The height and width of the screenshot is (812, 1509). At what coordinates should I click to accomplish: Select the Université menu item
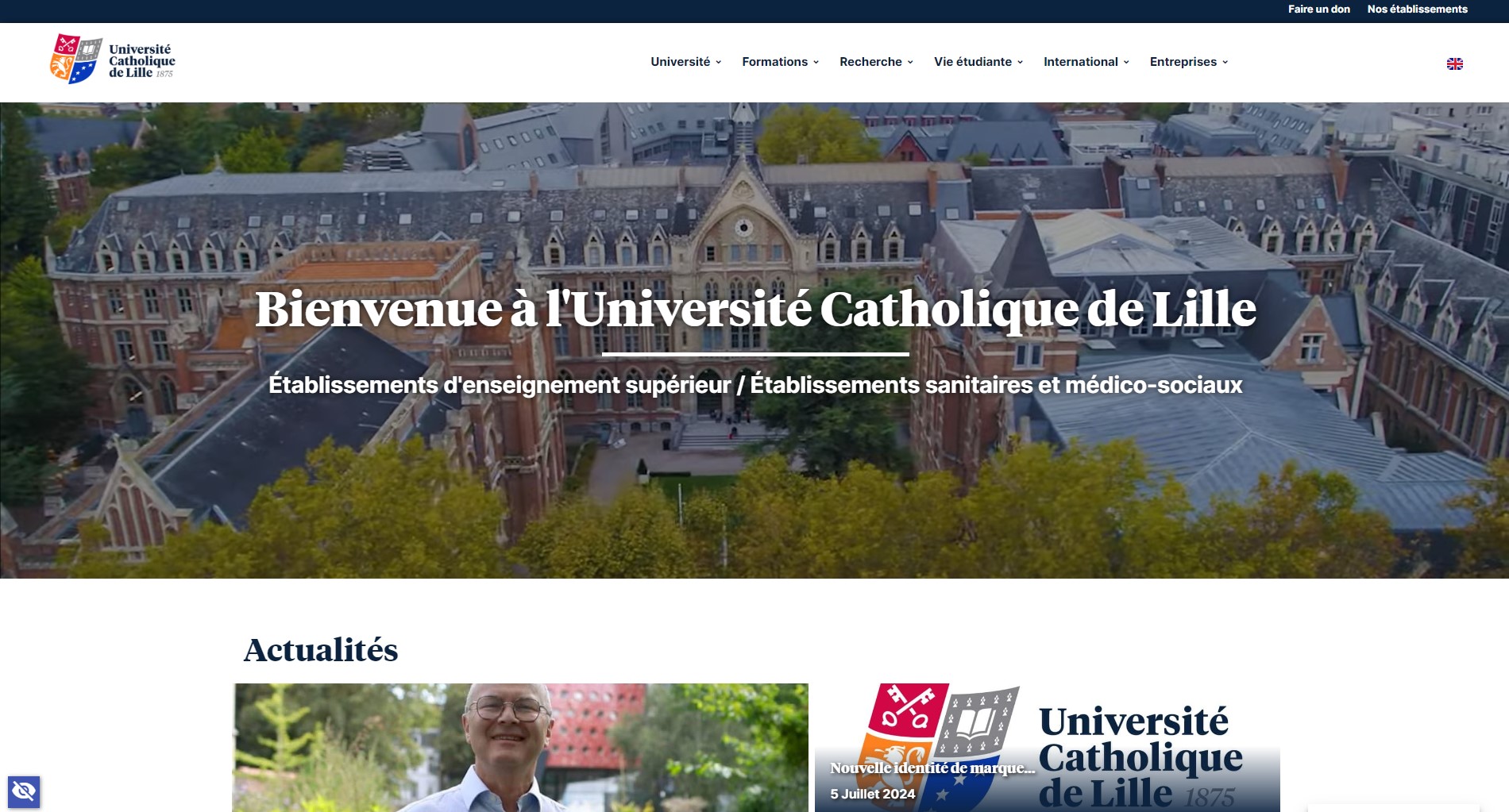[681, 62]
